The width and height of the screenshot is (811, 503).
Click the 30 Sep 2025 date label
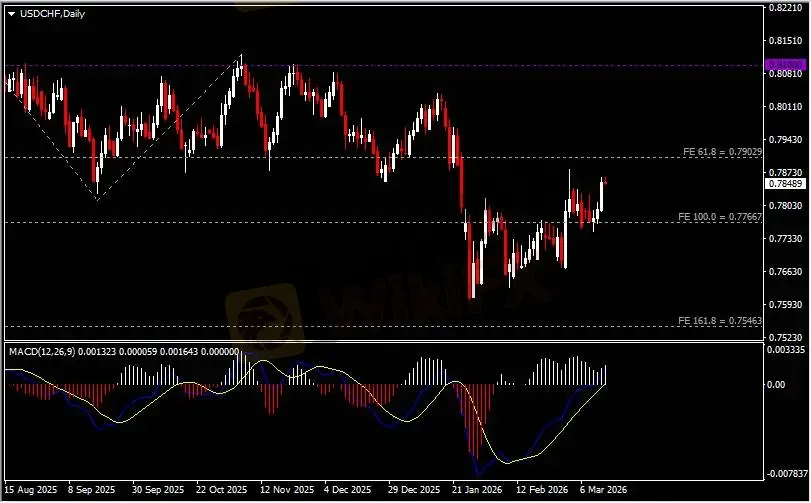(158, 490)
